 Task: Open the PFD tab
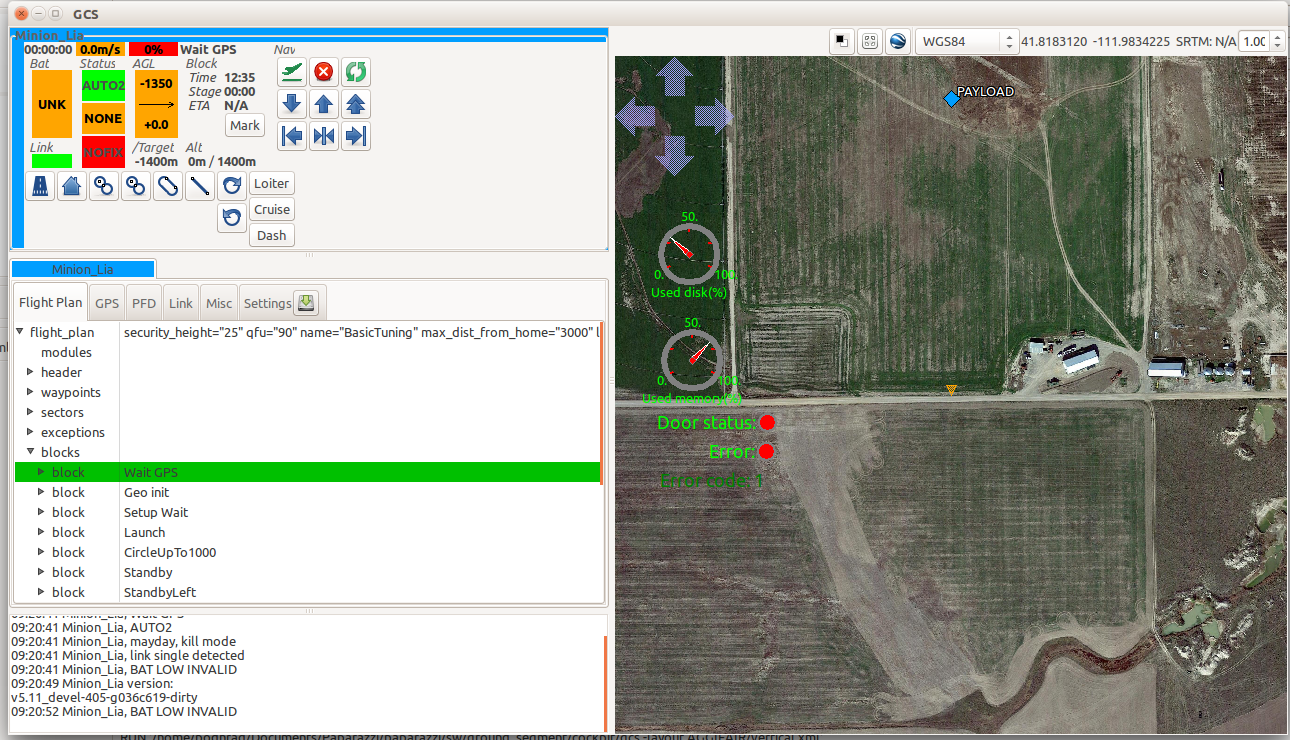144,303
